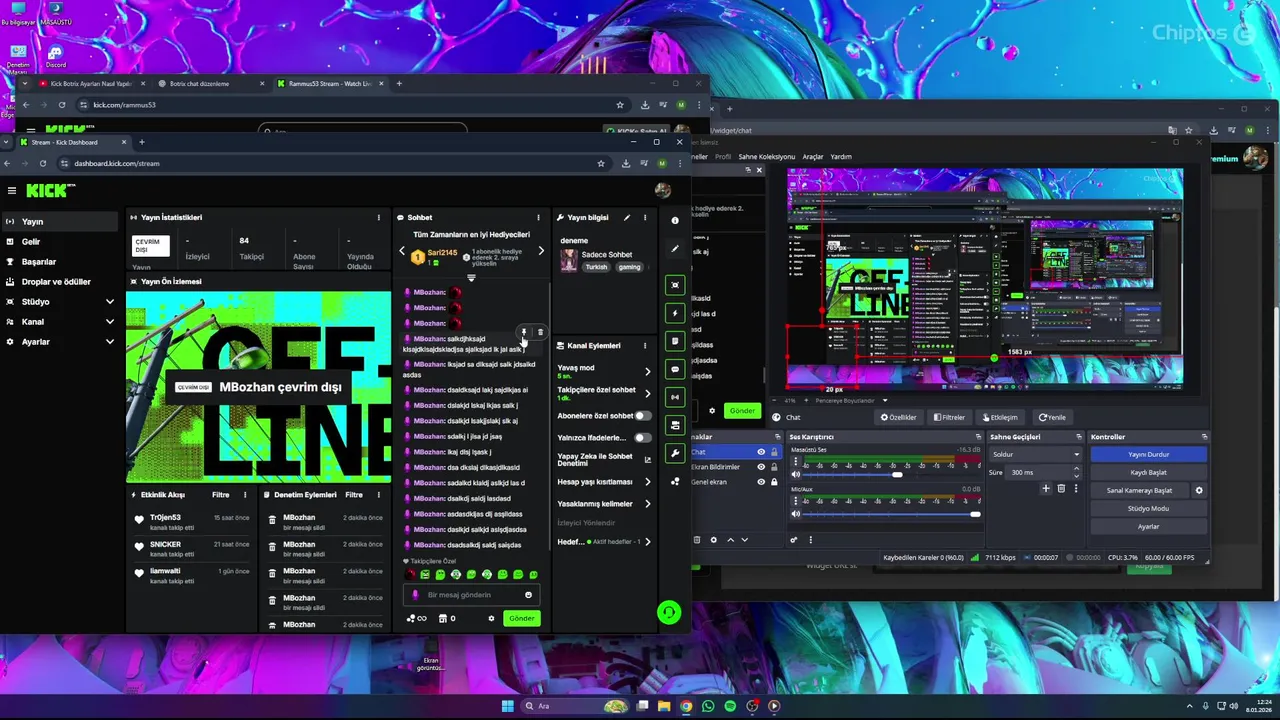
Task: Open Soldur transition dropdown in OBS
Action: [1035, 454]
